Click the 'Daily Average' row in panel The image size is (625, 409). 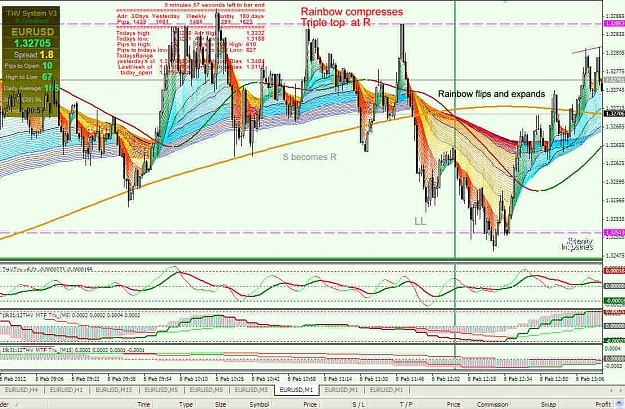pos(31,88)
